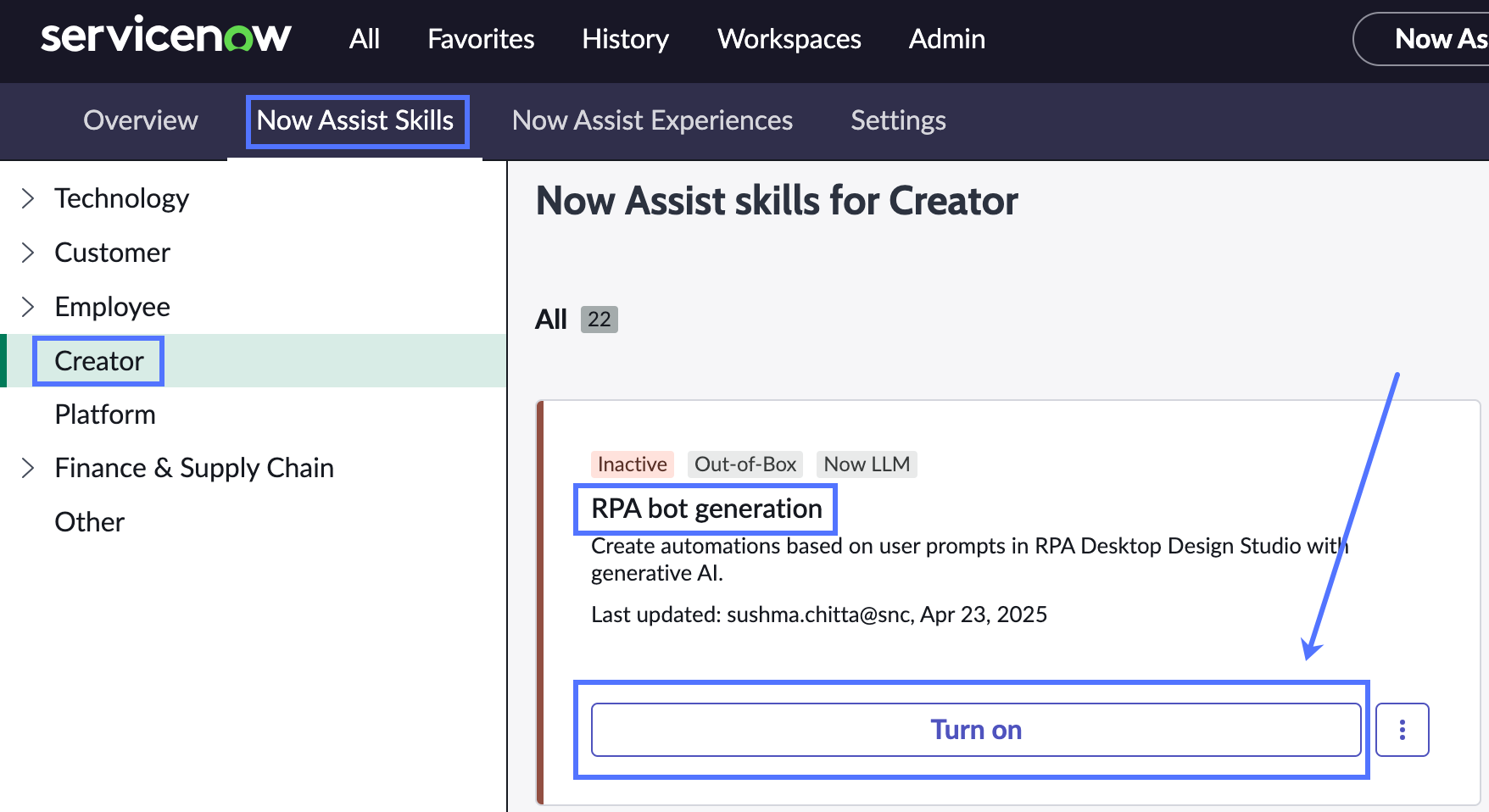Expand the Customer category
Viewport: 1489px width, 812px height.
tap(28, 253)
